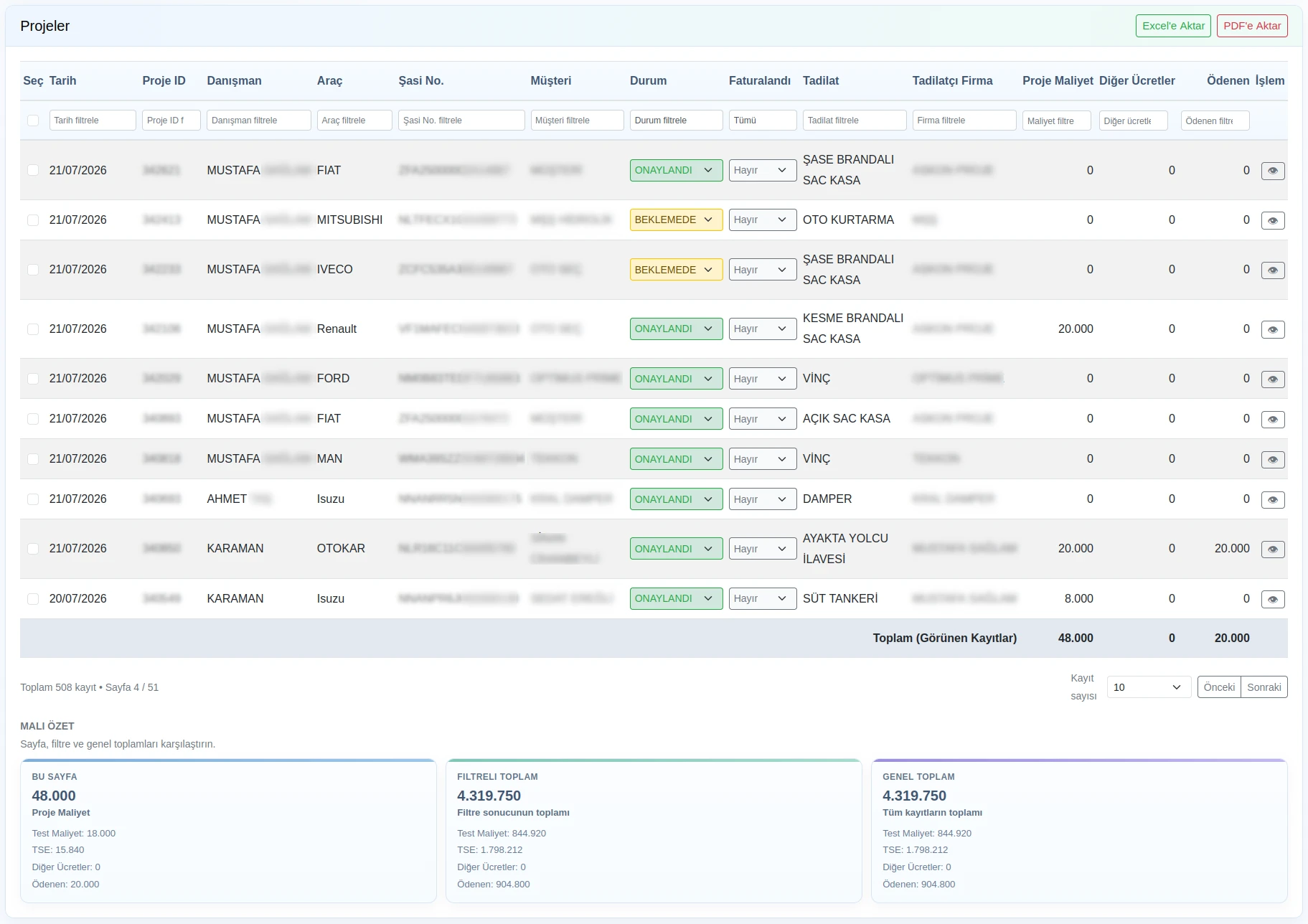The image size is (1308, 924).
Task: View the OTOKAR project details icon
Action: click(1273, 550)
